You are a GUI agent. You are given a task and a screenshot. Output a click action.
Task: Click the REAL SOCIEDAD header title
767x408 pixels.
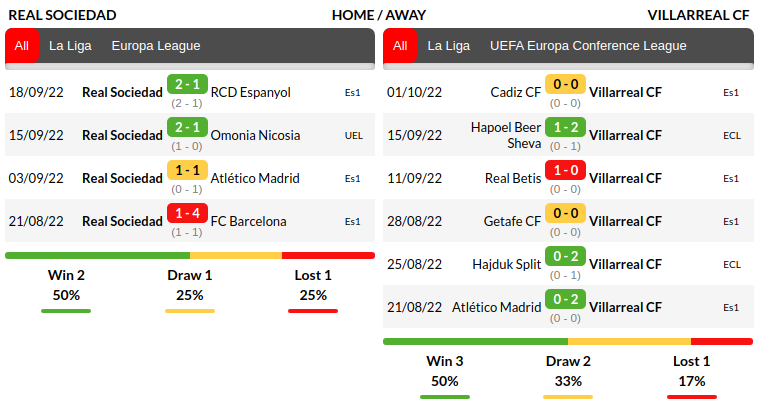click(61, 15)
